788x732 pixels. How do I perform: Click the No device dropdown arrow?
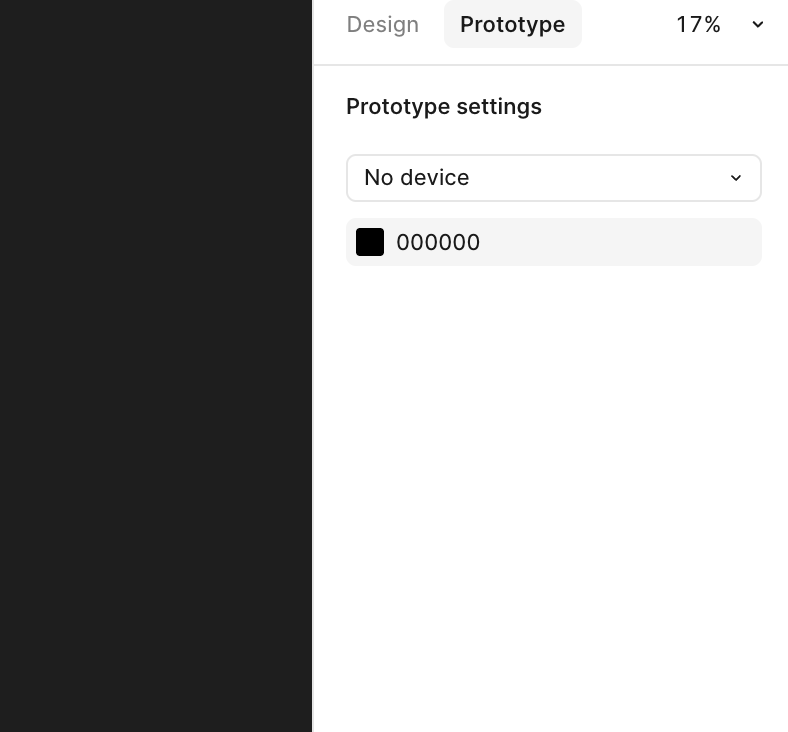(x=736, y=178)
